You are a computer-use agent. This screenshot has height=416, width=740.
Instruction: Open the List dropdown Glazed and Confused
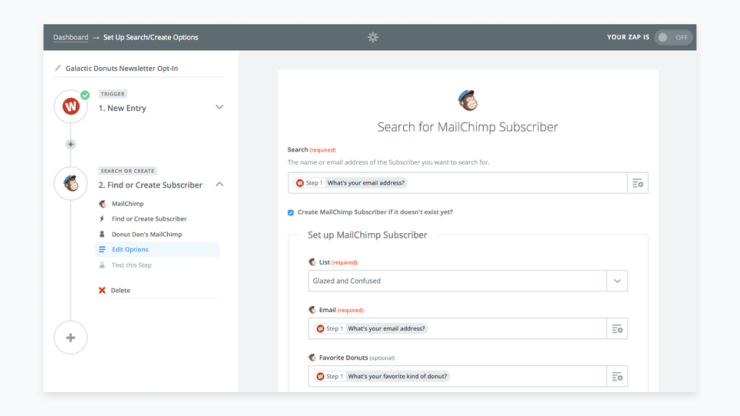(x=468, y=281)
